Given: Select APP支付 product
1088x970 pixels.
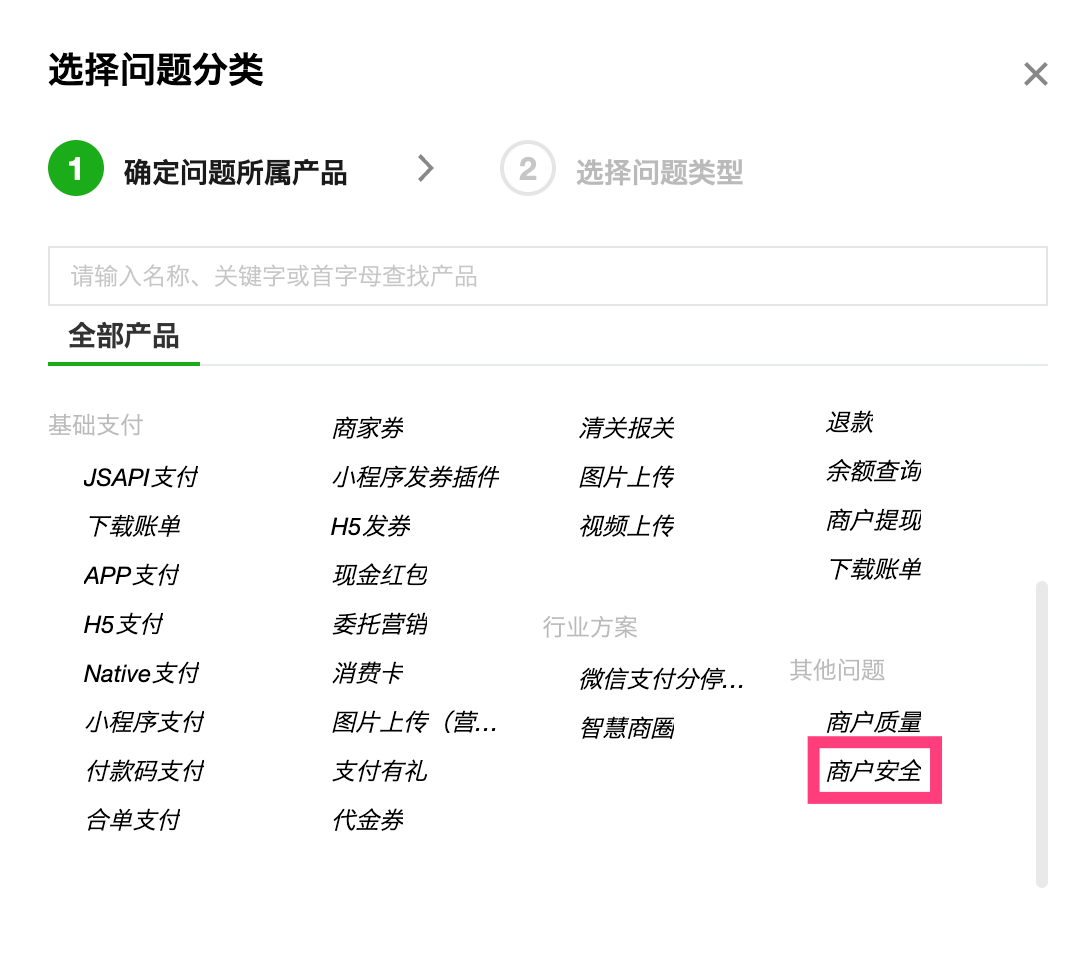Looking at the screenshot, I should click(131, 575).
